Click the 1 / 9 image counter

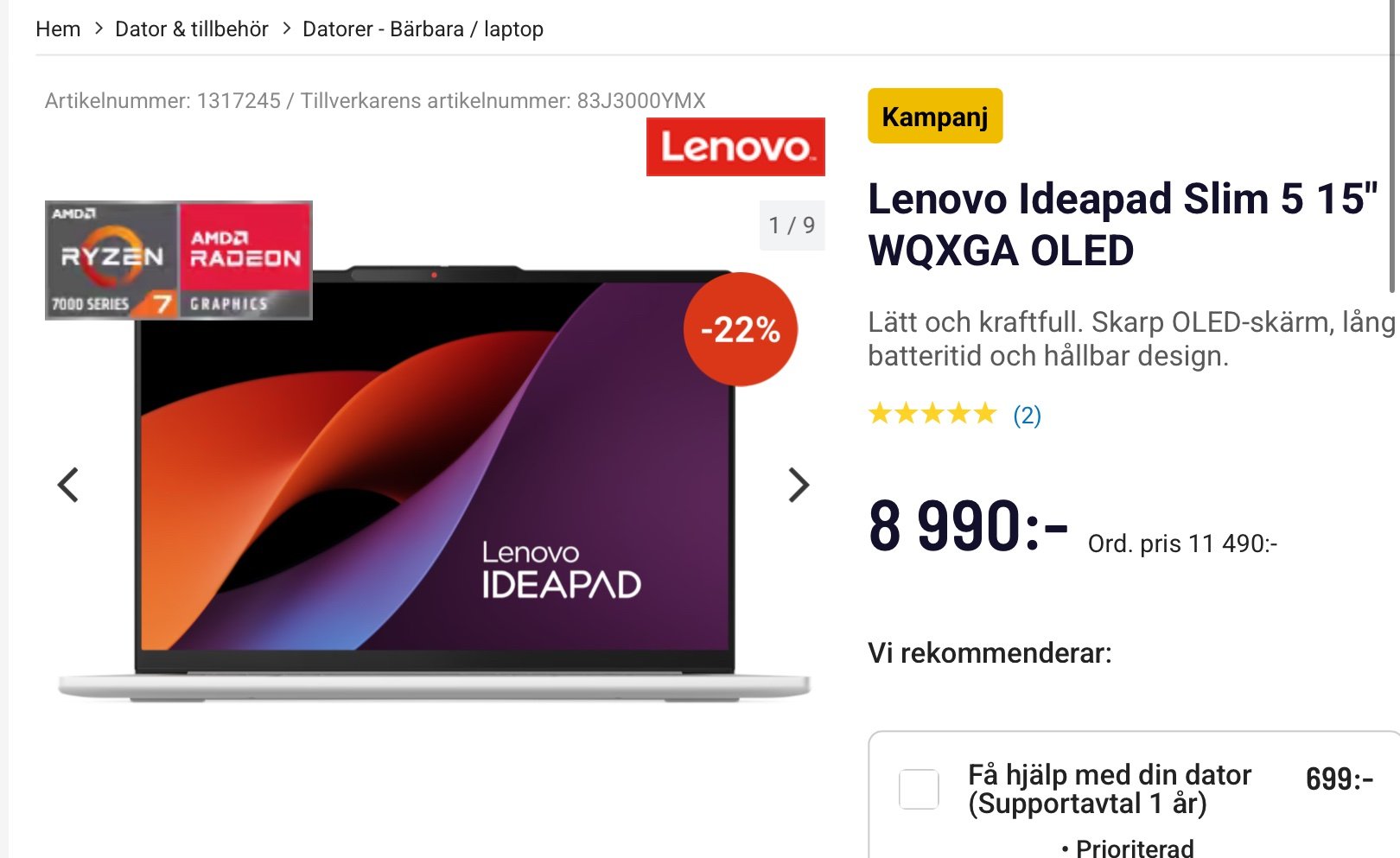pyautogui.click(x=792, y=226)
